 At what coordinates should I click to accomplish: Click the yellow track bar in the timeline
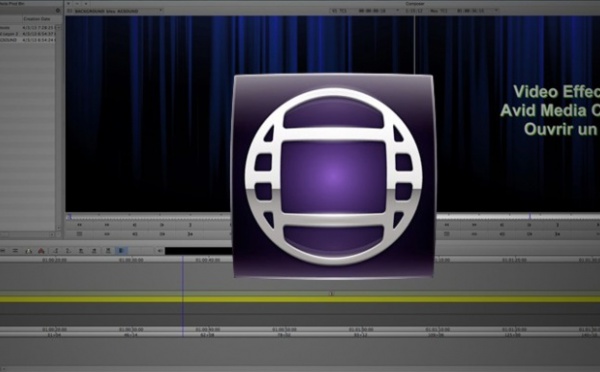(300, 299)
